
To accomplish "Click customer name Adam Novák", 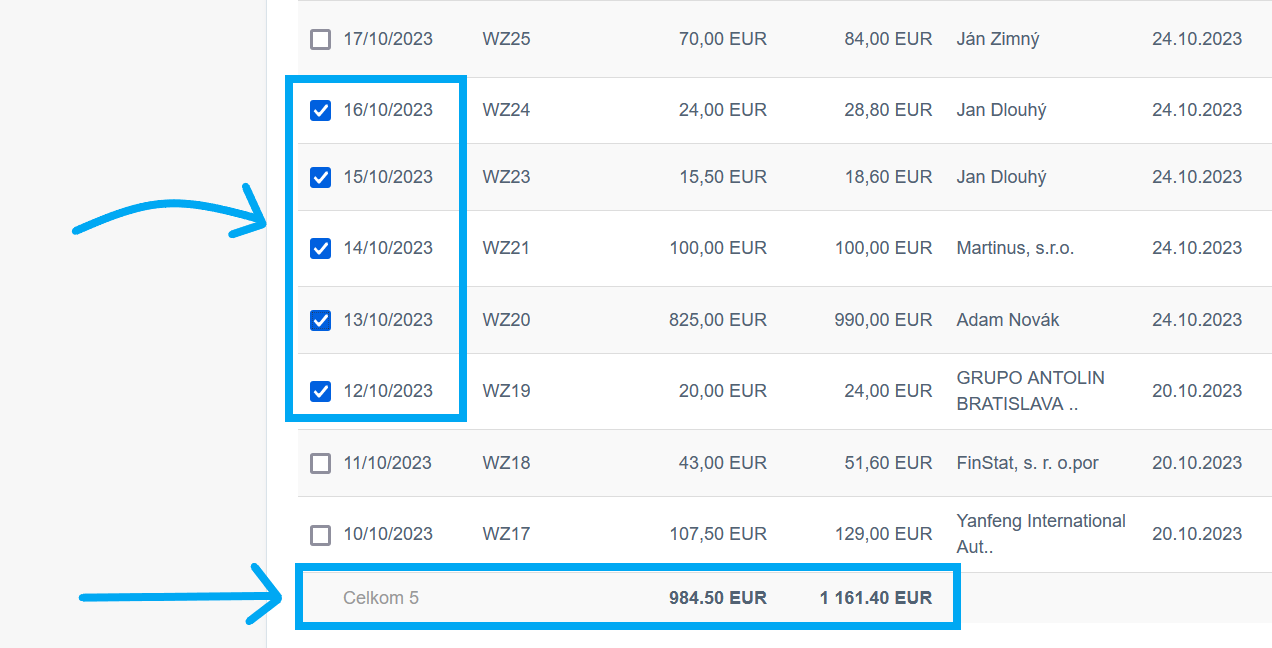I will [1007, 320].
